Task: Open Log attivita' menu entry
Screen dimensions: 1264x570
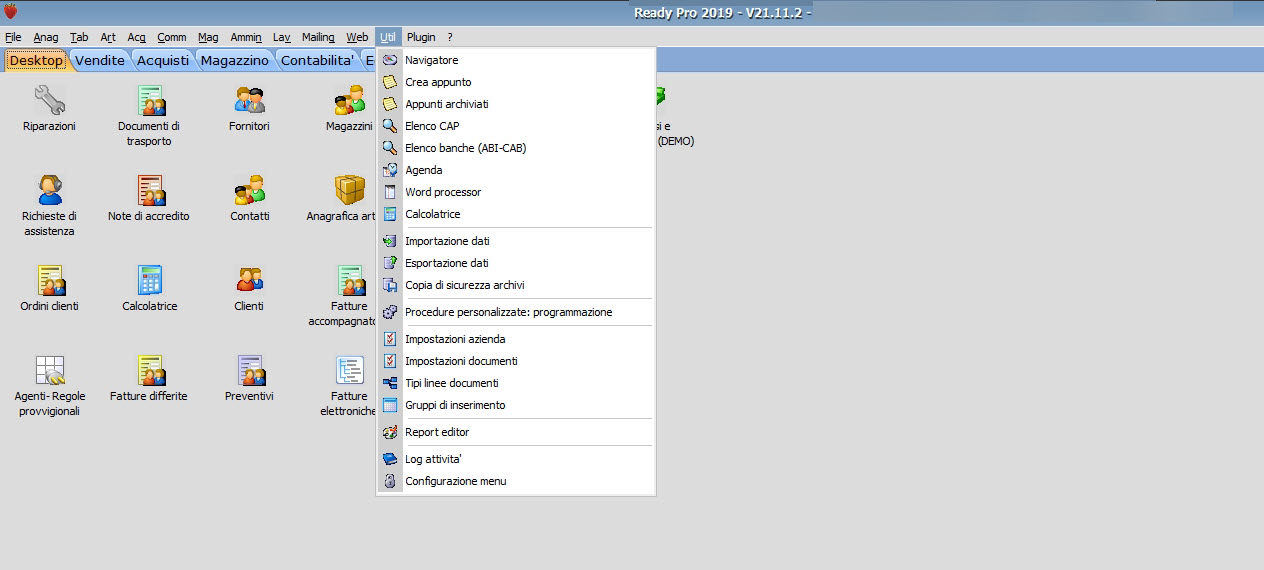Action: pos(516,459)
